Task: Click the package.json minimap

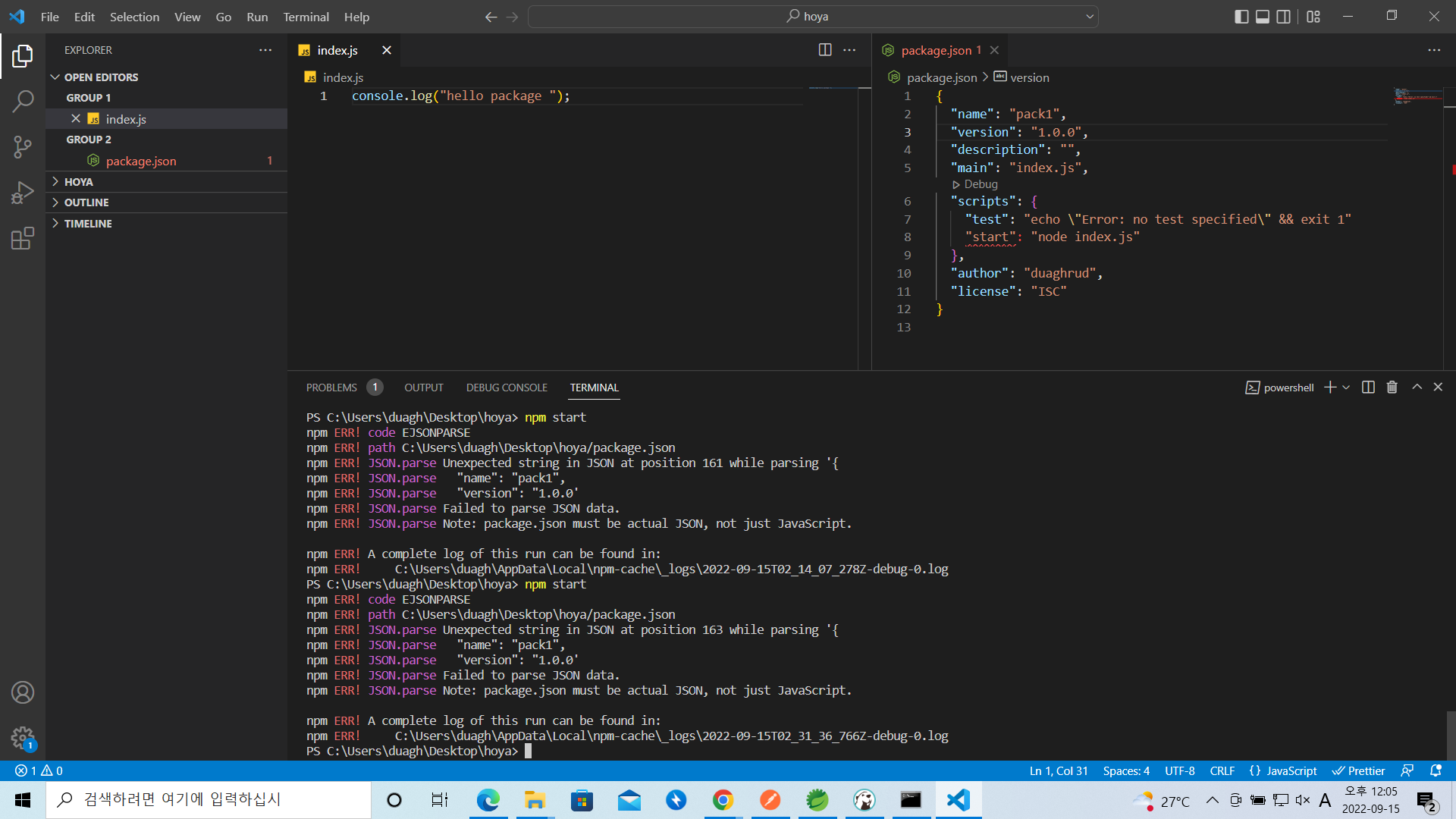Action: click(1417, 96)
